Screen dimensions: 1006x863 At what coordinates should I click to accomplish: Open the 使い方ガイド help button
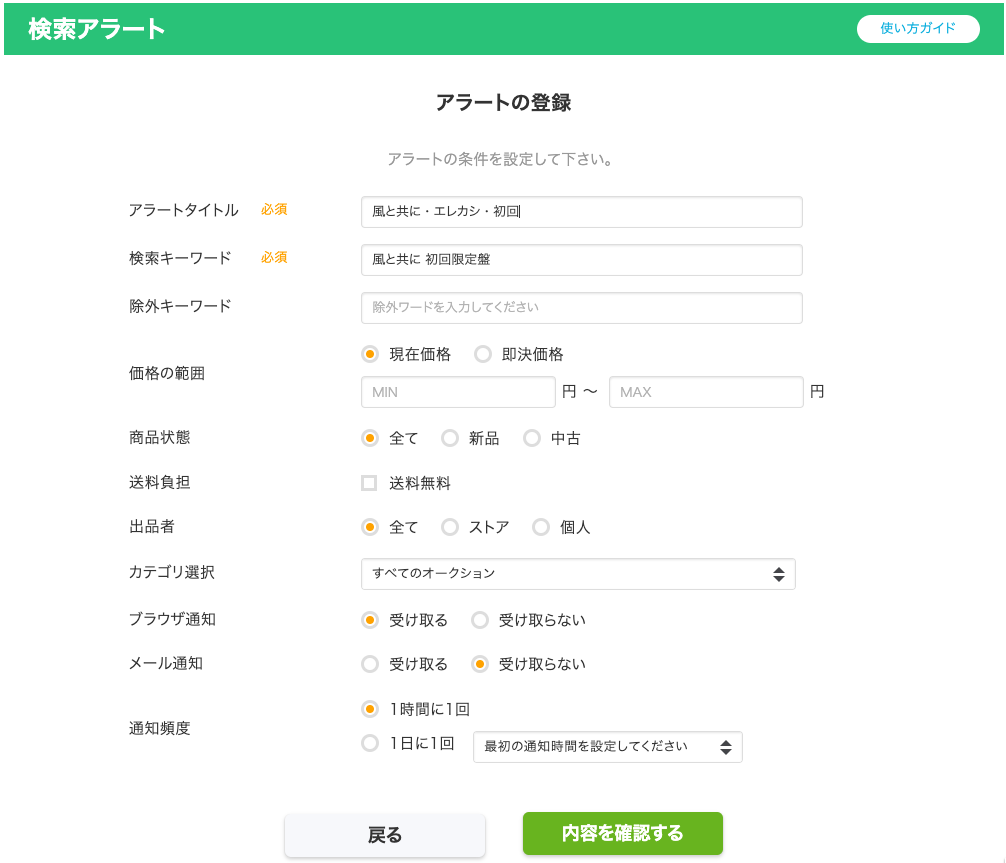[917, 29]
